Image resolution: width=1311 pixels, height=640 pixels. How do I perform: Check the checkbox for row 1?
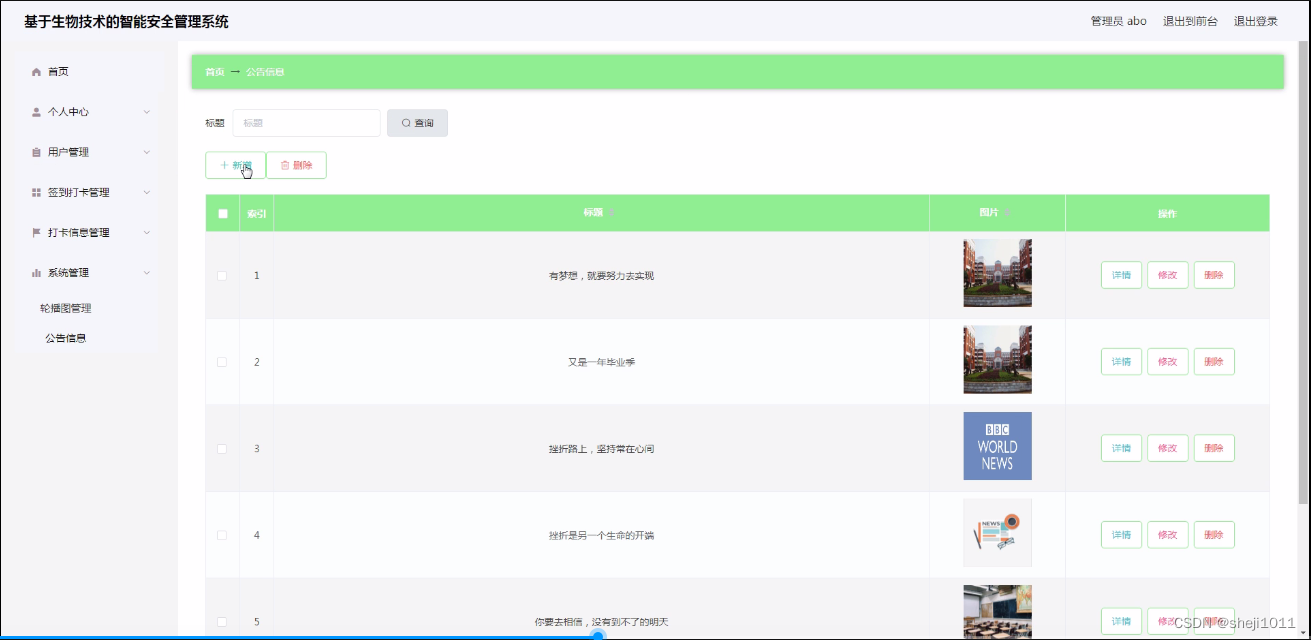(x=222, y=275)
